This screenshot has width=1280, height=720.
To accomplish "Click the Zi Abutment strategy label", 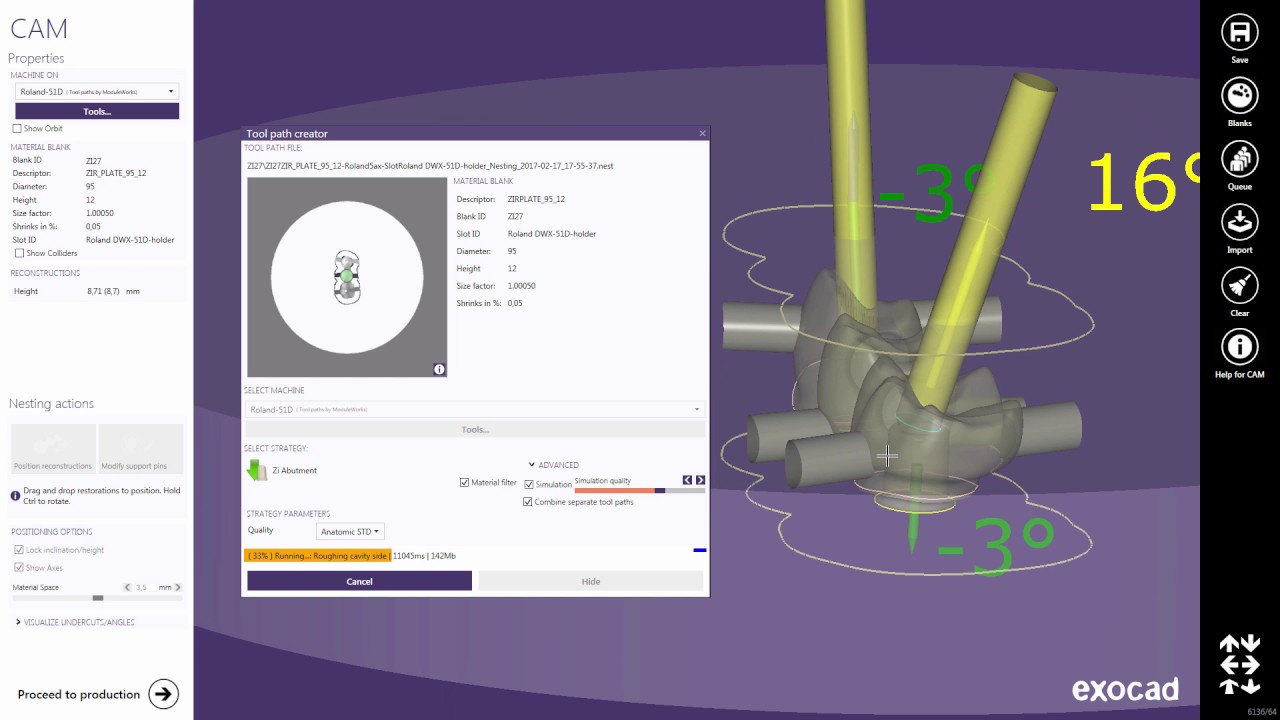I will 294,470.
